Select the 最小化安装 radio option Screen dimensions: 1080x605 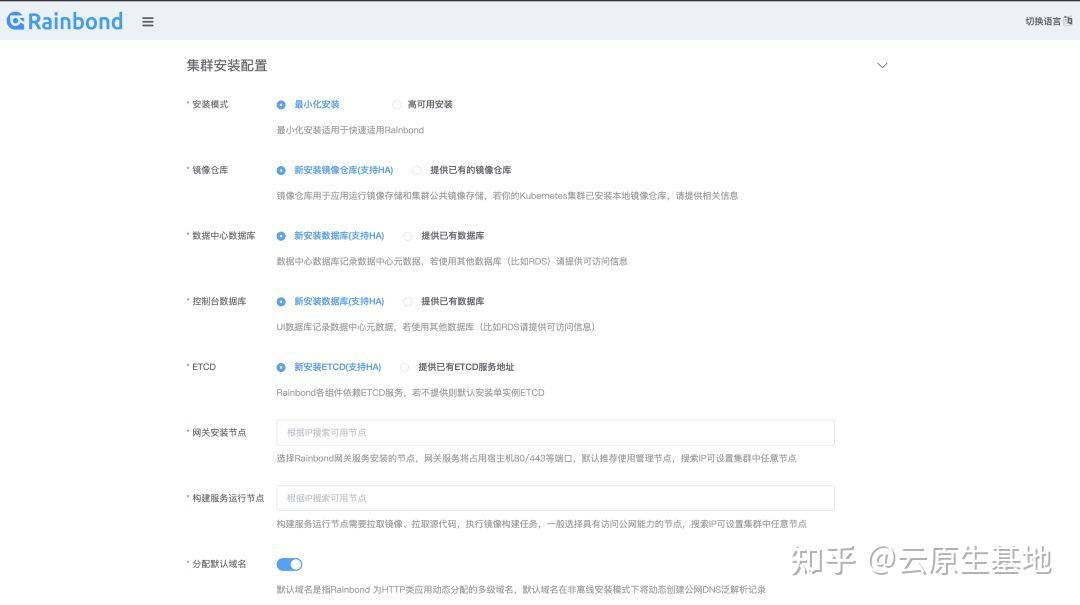point(279,104)
